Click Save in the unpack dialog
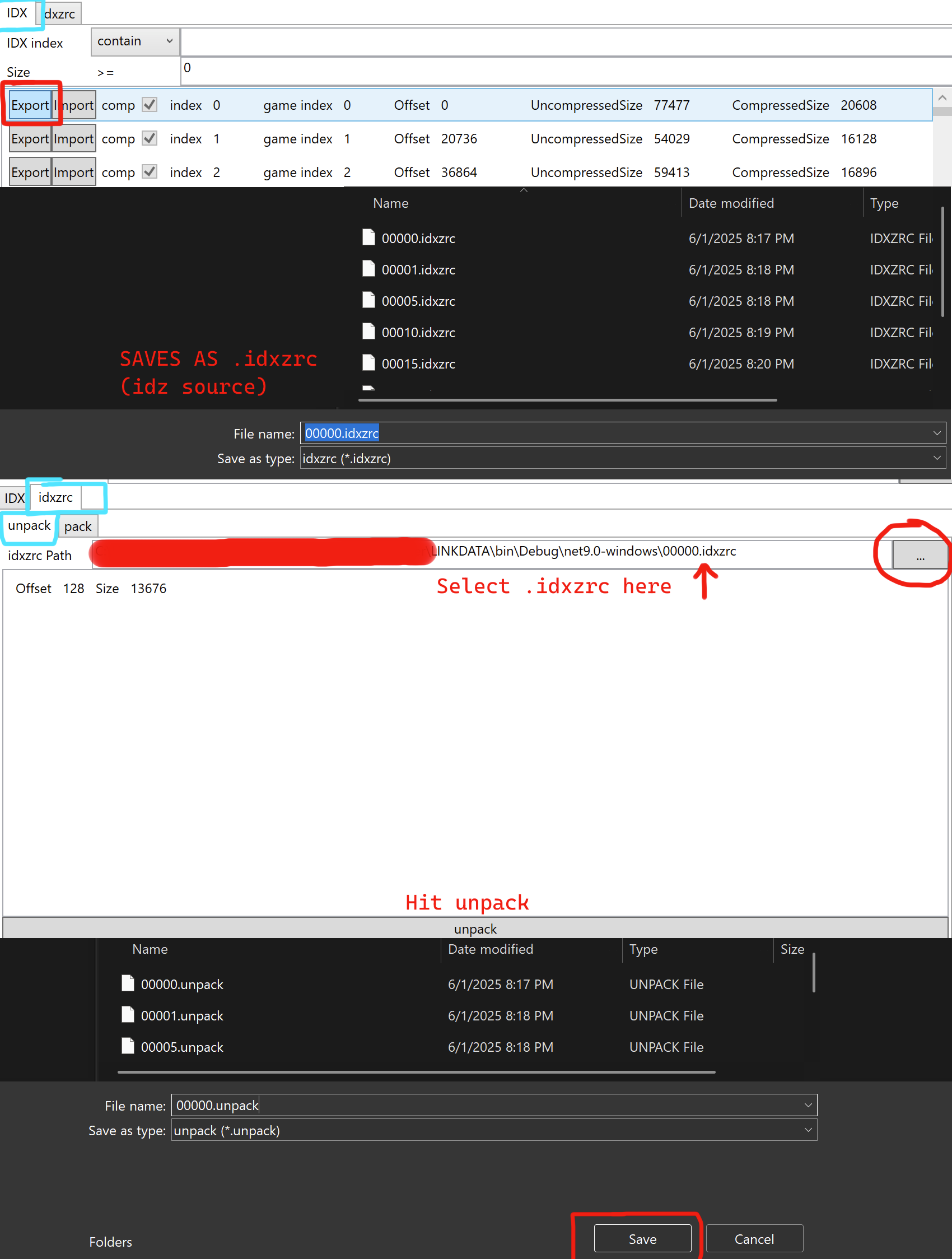The height and width of the screenshot is (1259, 952). point(642,1239)
